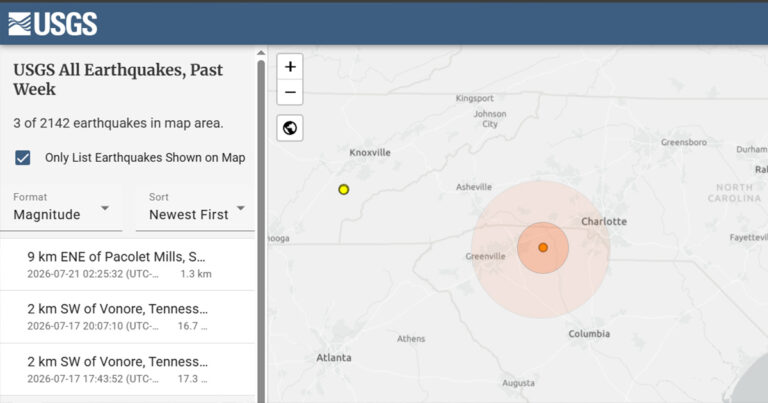Click the Athens label on map
Viewport: 768px width, 403px height.
(x=411, y=339)
